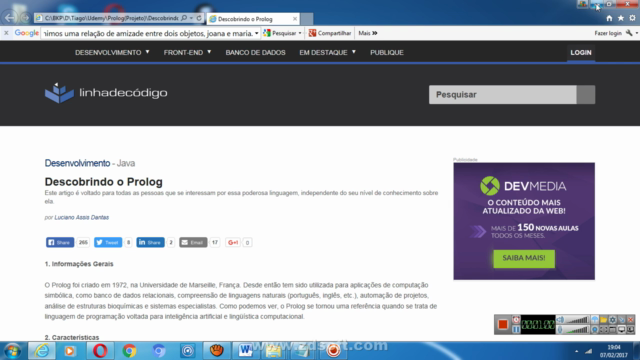Open a new tab with the blank tab button
The height and width of the screenshot is (360, 640).
click(x=307, y=19)
